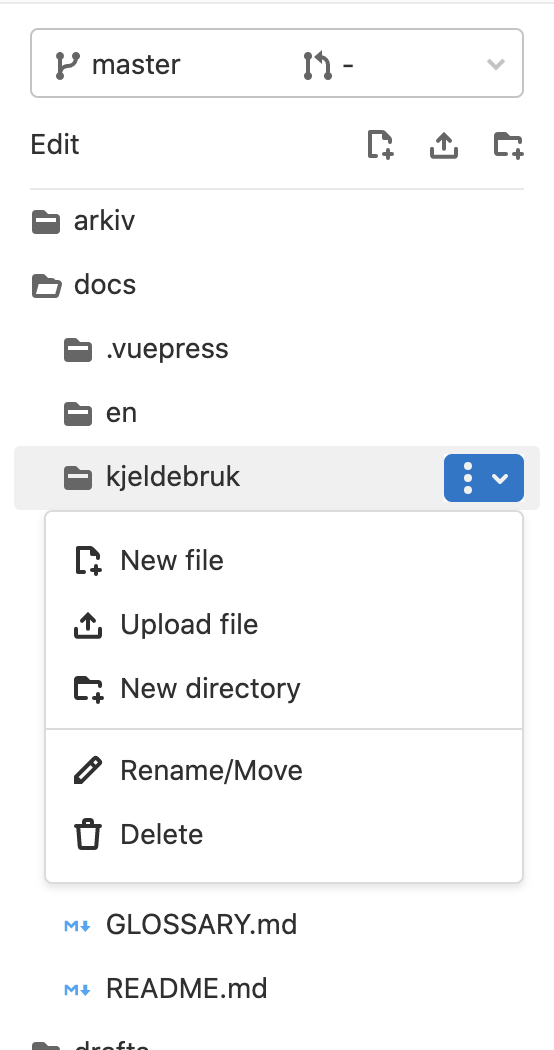
Task: Open the master branch dropdown
Action: [277, 64]
